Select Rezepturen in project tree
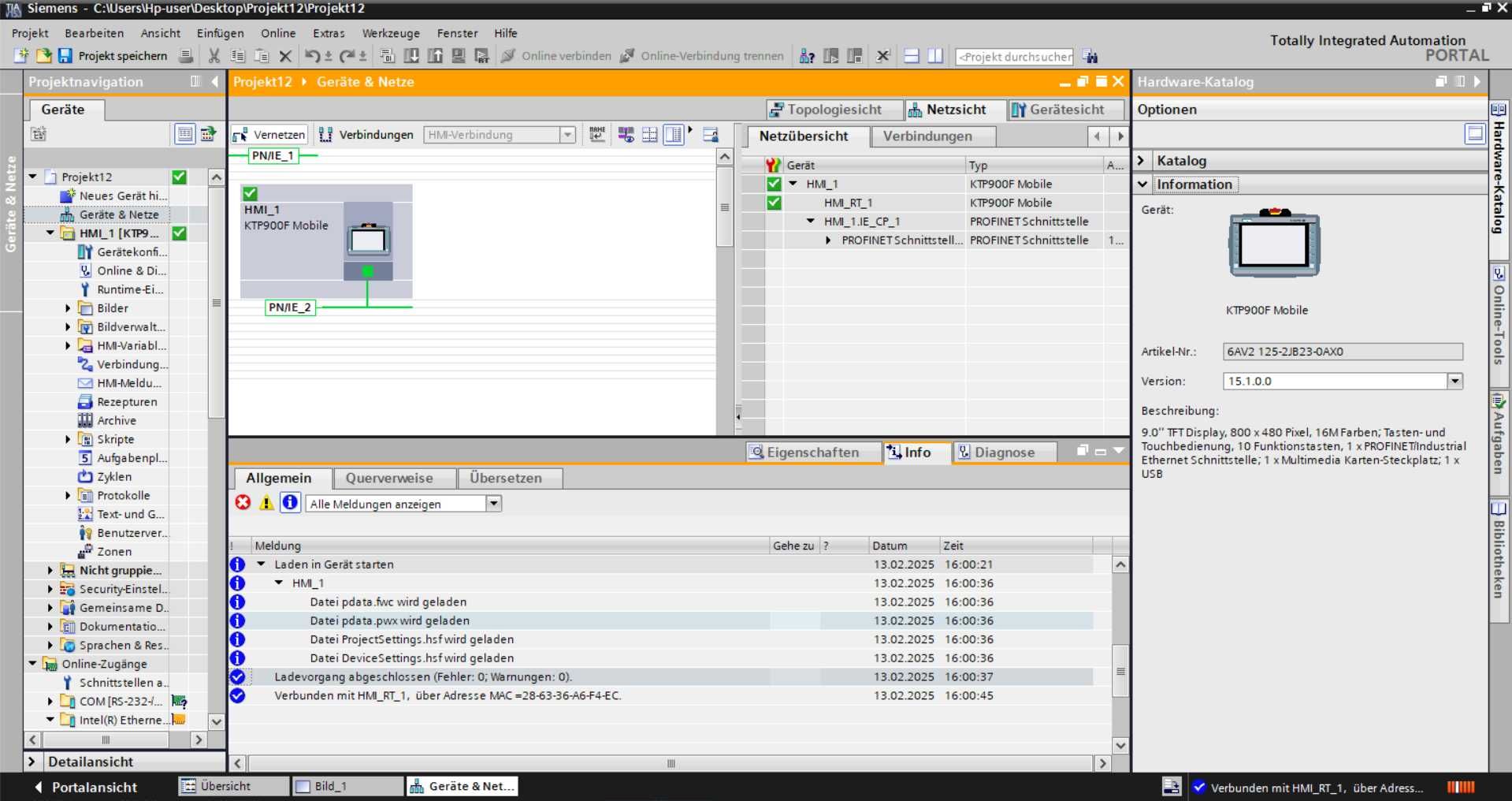Image resolution: width=1512 pixels, height=801 pixels. 126,402
